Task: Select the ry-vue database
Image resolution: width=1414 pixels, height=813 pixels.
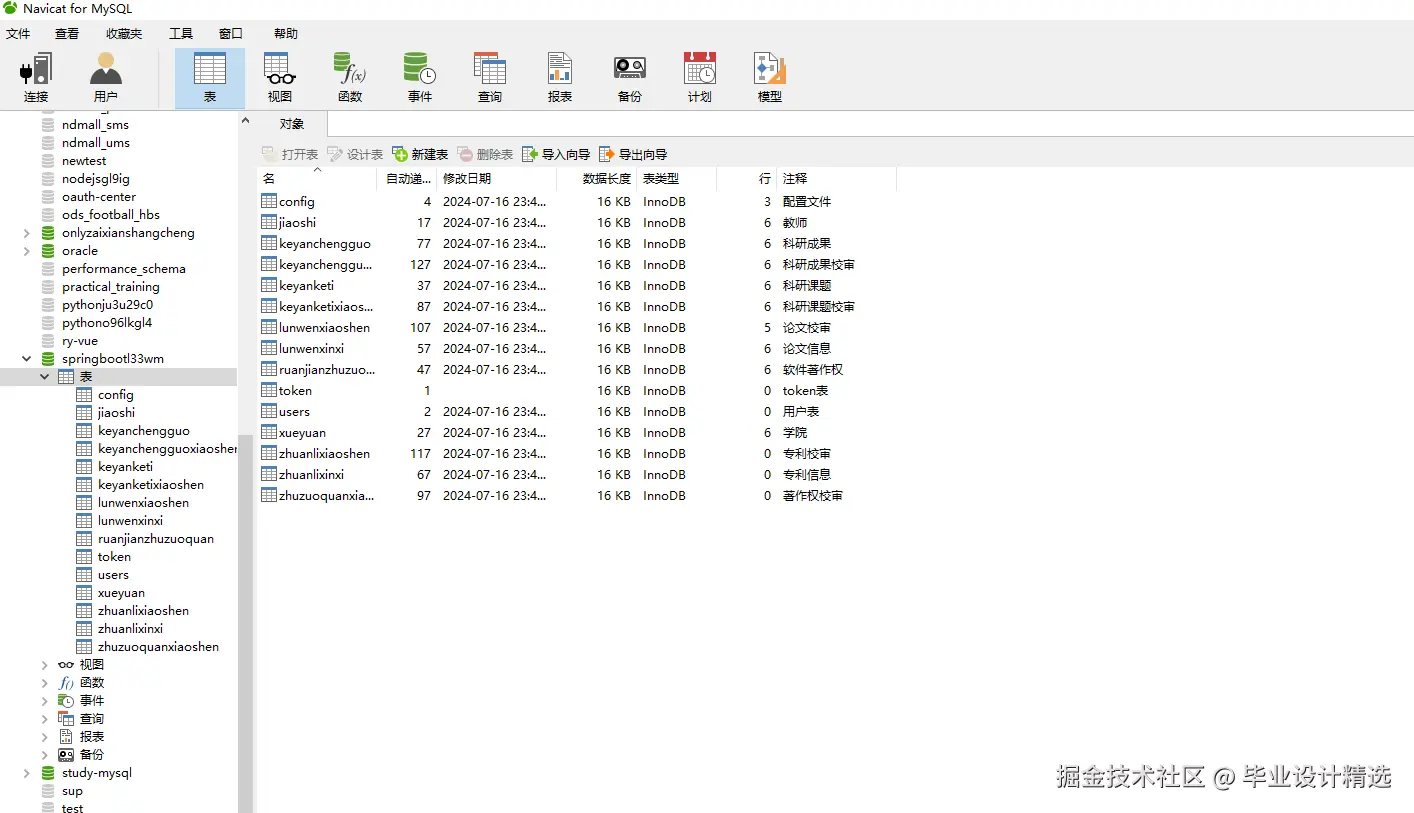Action: pos(80,341)
